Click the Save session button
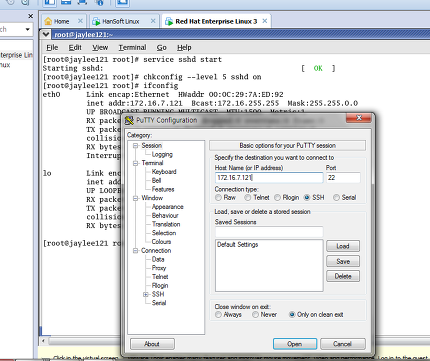430x361 pixels. pos(343,261)
